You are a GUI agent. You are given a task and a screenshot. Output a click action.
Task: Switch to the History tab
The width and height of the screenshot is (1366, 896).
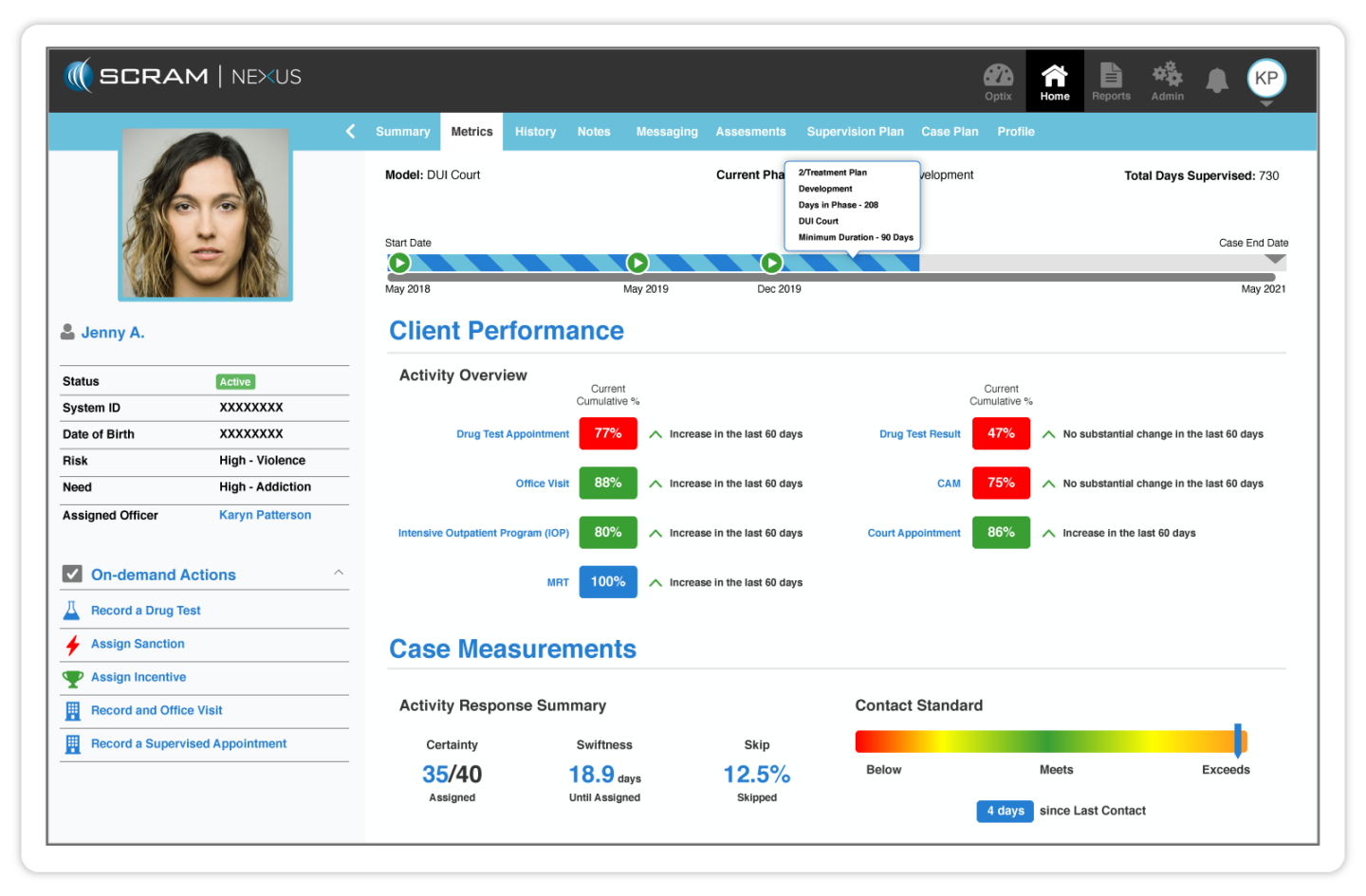tap(535, 131)
